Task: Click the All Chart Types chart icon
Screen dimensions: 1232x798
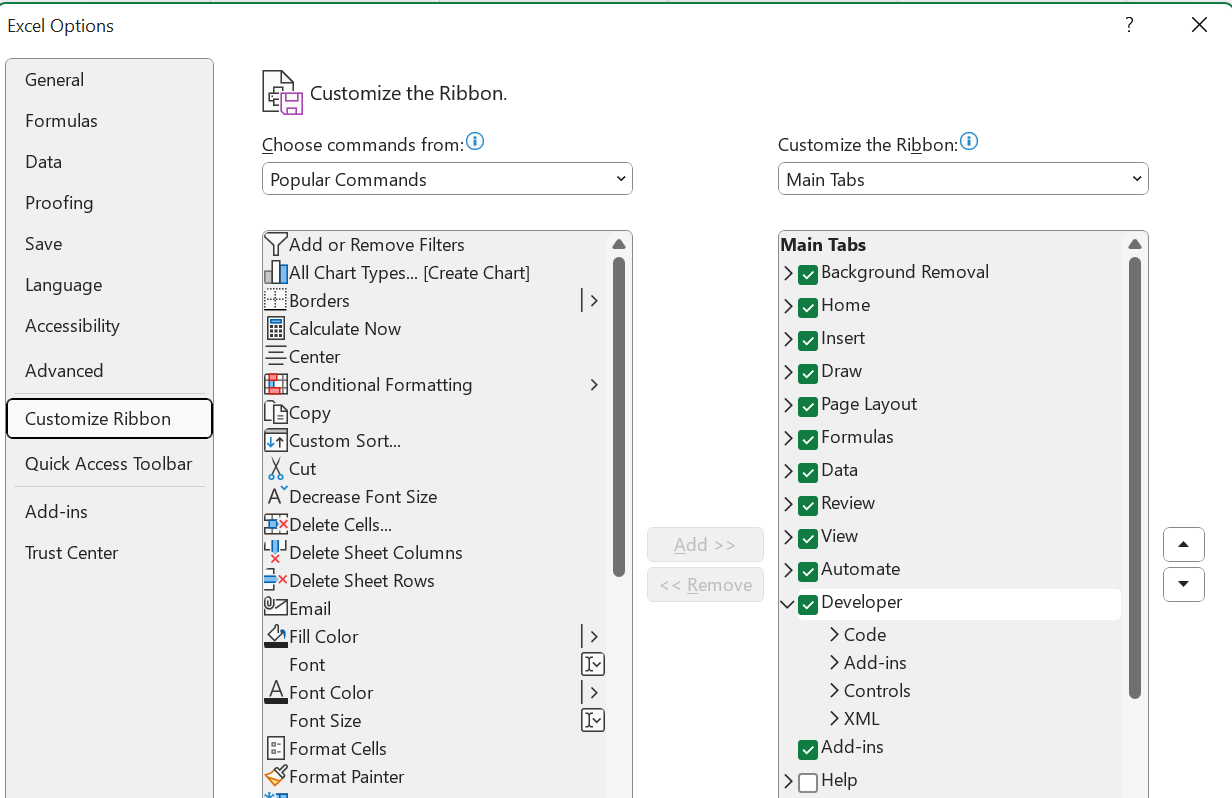Action: [275, 273]
